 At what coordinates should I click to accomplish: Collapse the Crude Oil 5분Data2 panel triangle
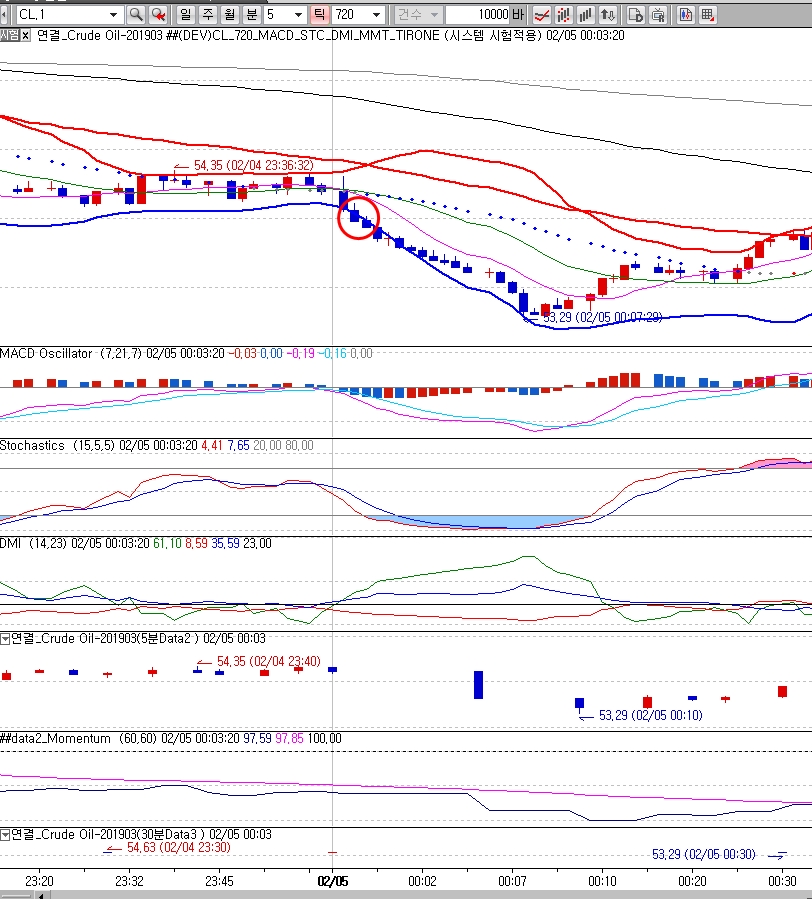pyautogui.click(x=5, y=638)
